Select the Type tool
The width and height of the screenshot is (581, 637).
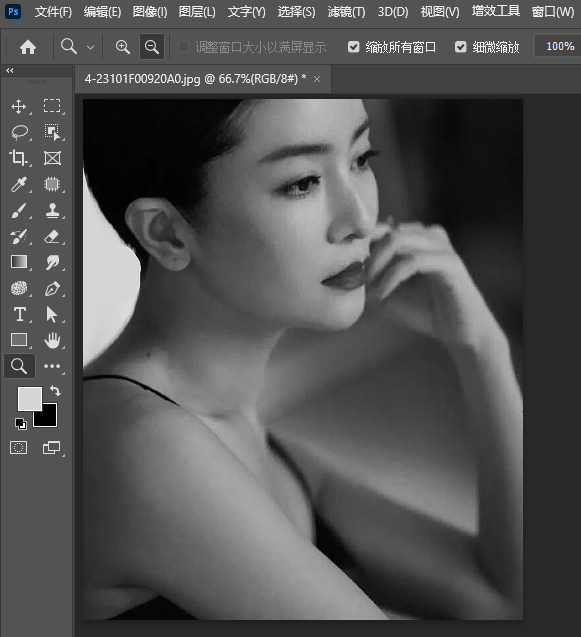pyautogui.click(x=19, y=314)
